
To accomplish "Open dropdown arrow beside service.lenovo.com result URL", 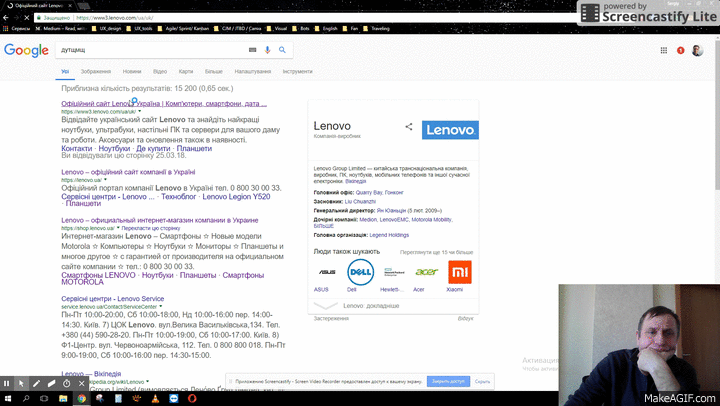I will click(160, 307).
